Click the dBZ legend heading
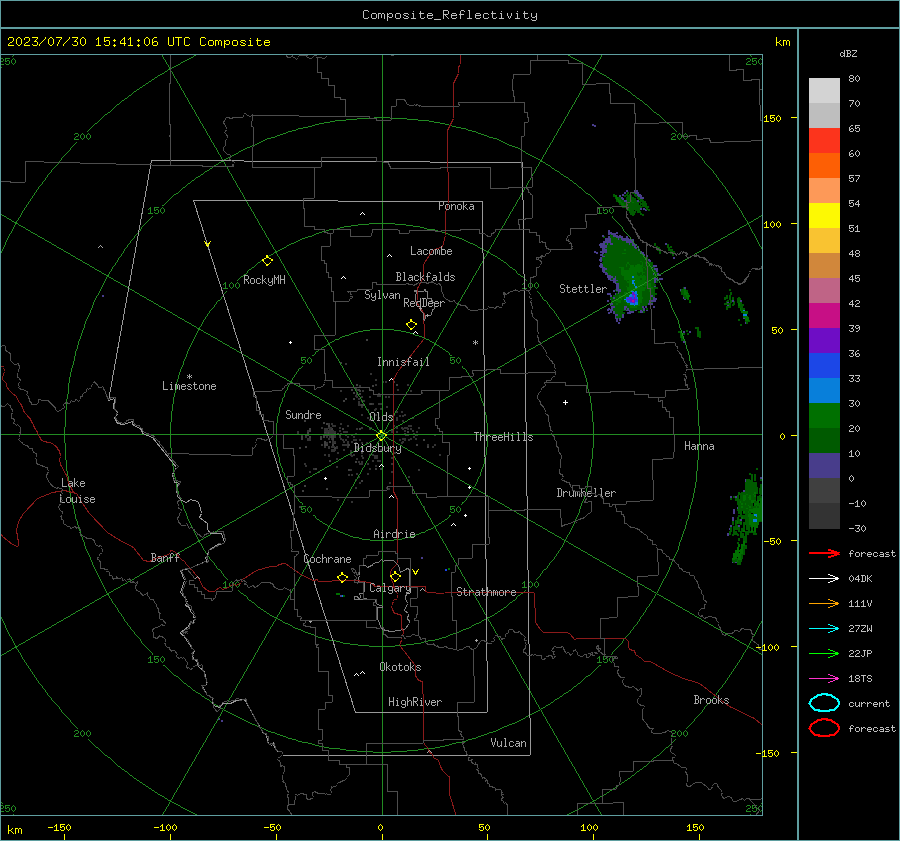 point(848,54)
